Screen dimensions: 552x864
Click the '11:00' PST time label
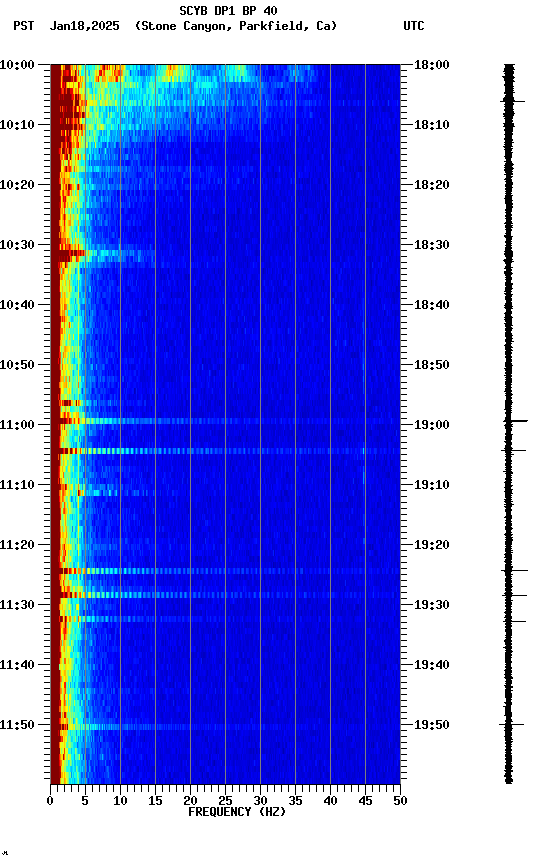[17, 425]
